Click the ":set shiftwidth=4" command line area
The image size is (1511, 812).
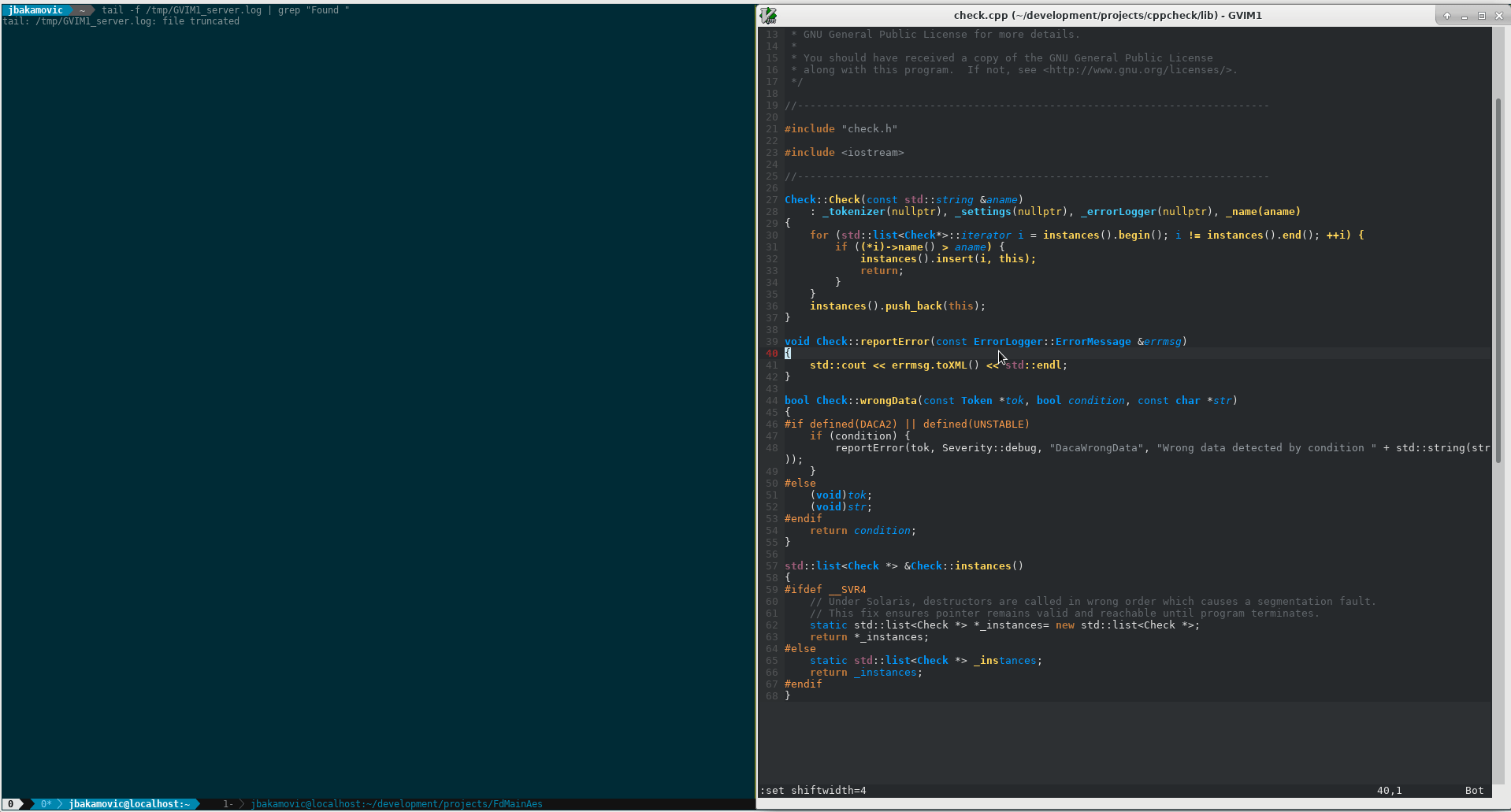click(812, 790)
